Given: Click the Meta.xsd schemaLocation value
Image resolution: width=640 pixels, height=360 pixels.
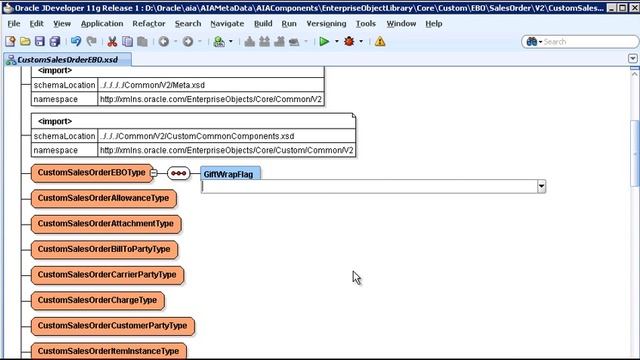Looking at the screenshot, I should (153, 85).
